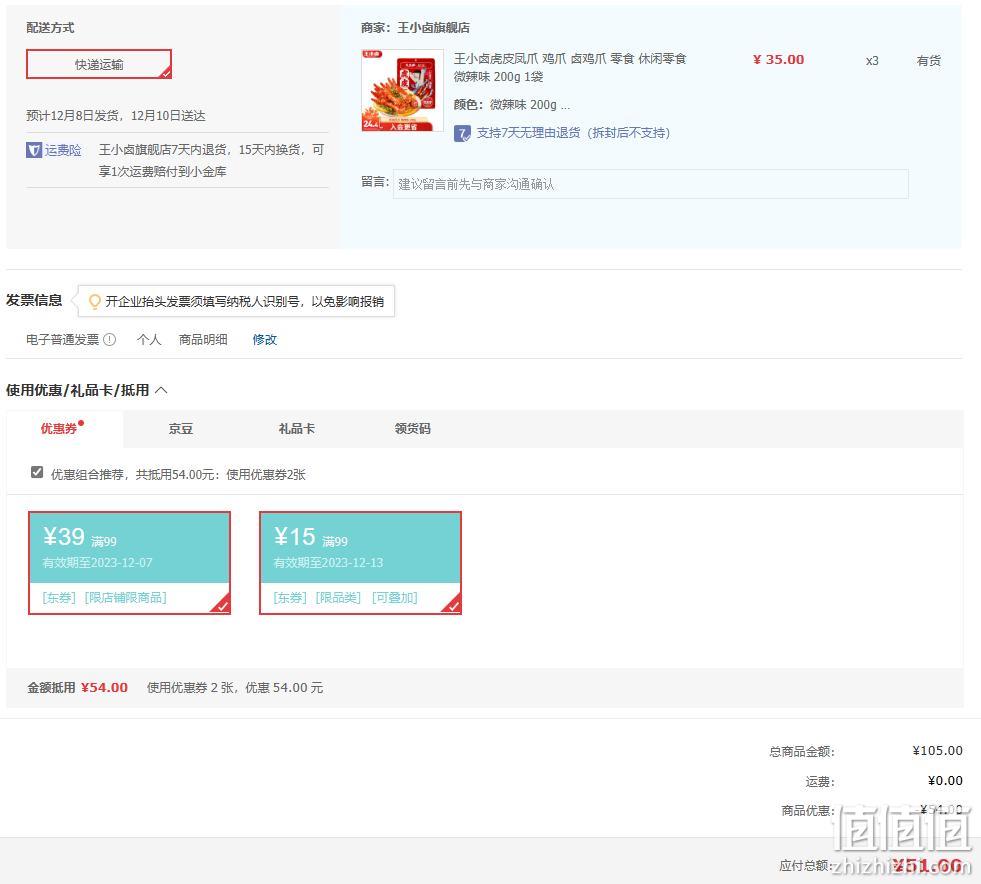Click the 王小卤旗舰店 merchant name
The height and width of the screenshot is (884, 981).
coord(434,28)
